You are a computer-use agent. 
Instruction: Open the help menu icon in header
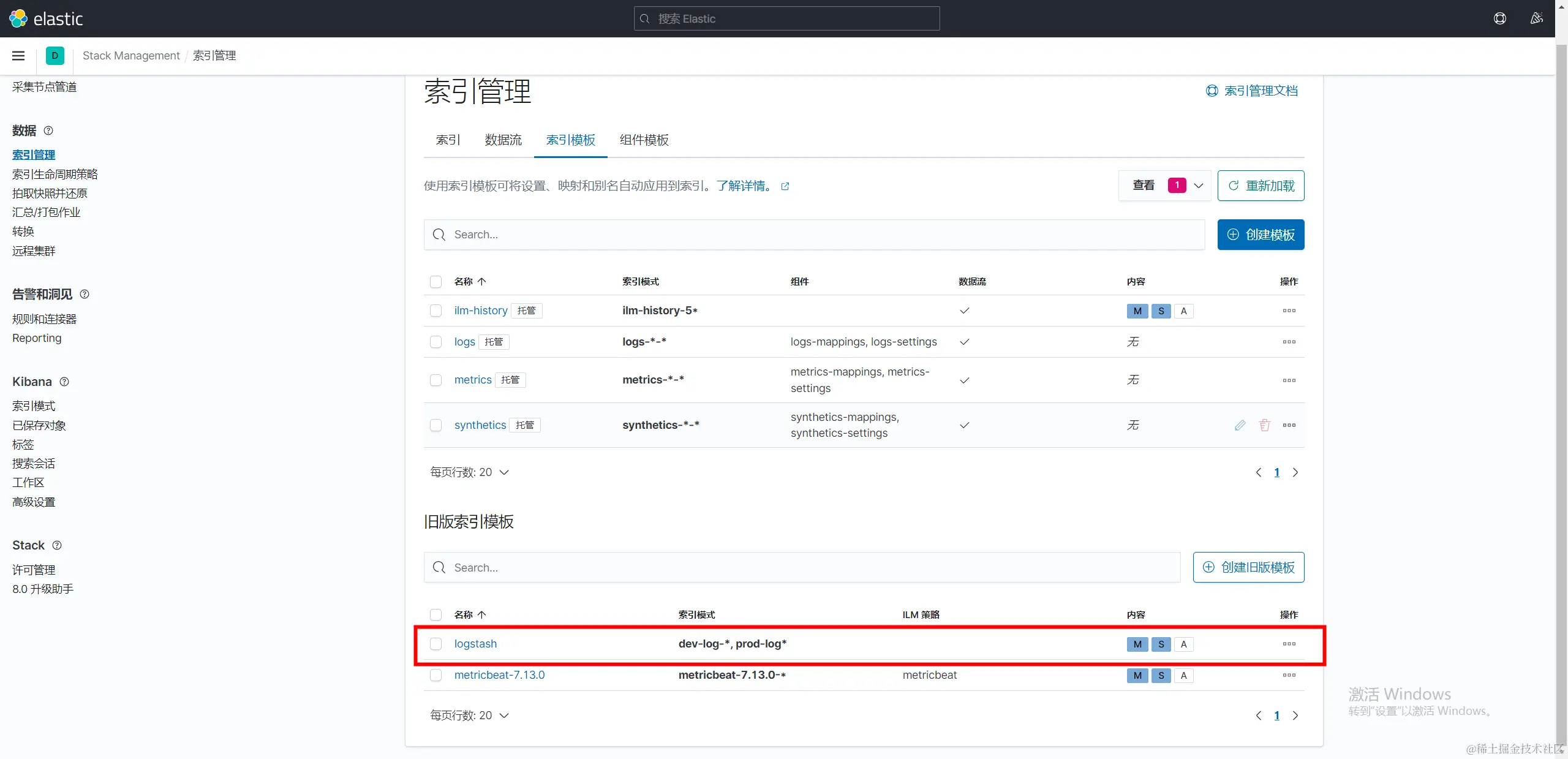click(1499, 18)
